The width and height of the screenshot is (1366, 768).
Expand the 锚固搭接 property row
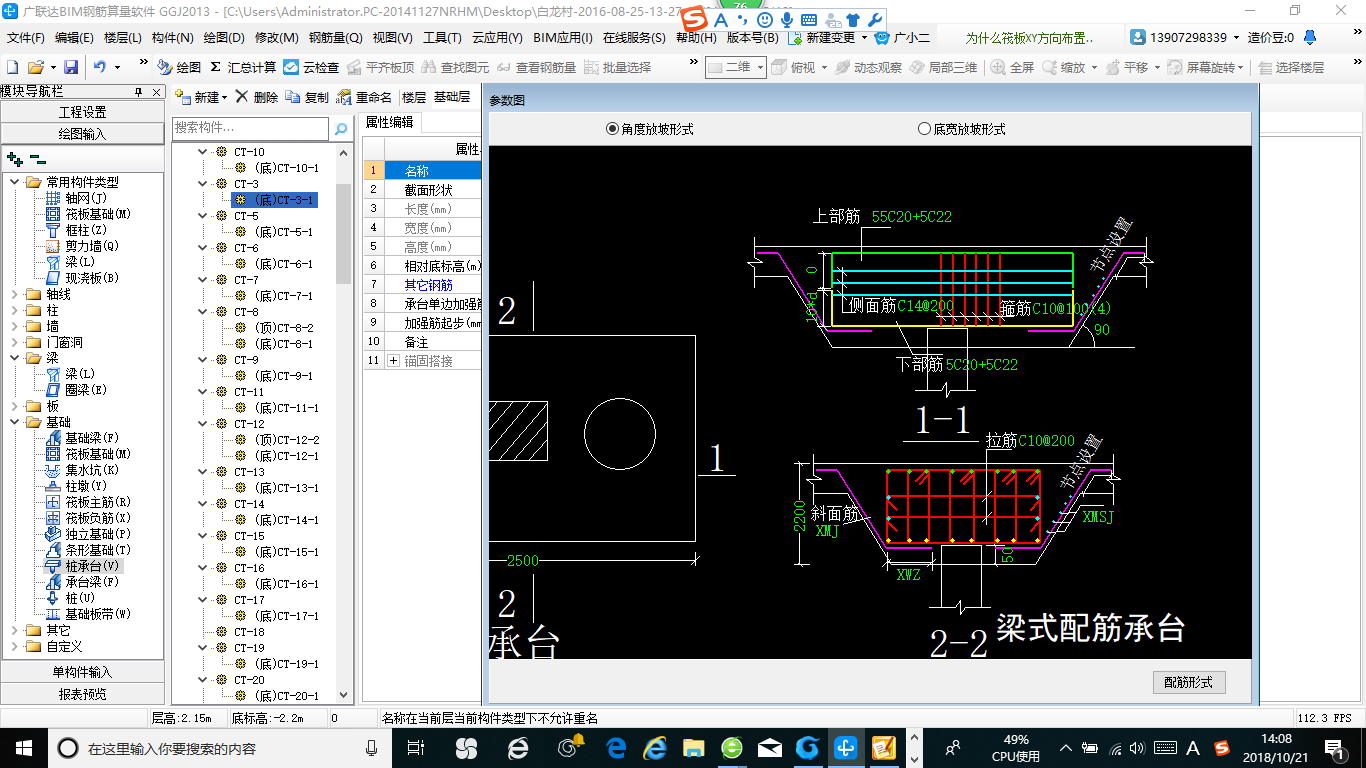click(393, 360)
